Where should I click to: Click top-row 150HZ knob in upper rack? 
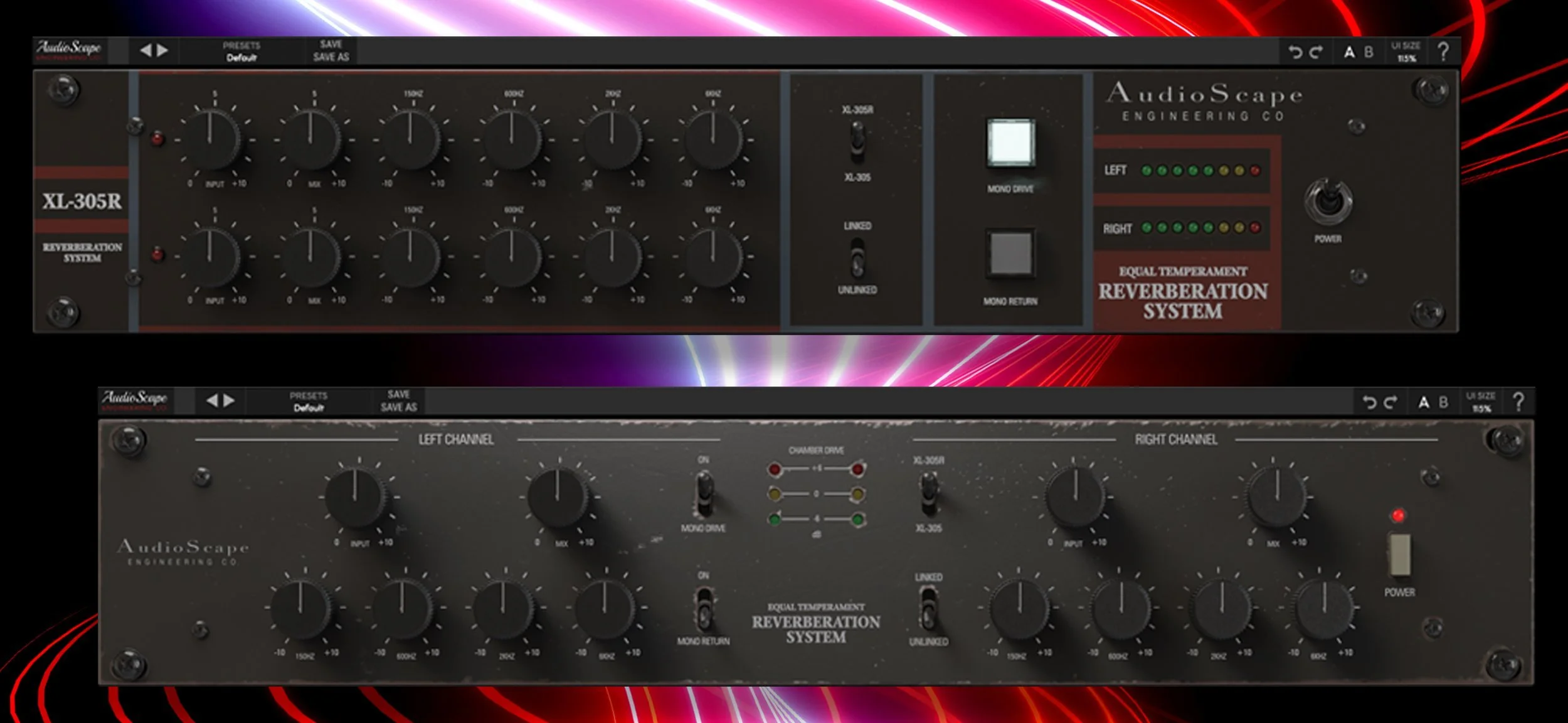[x=411, y=139]
